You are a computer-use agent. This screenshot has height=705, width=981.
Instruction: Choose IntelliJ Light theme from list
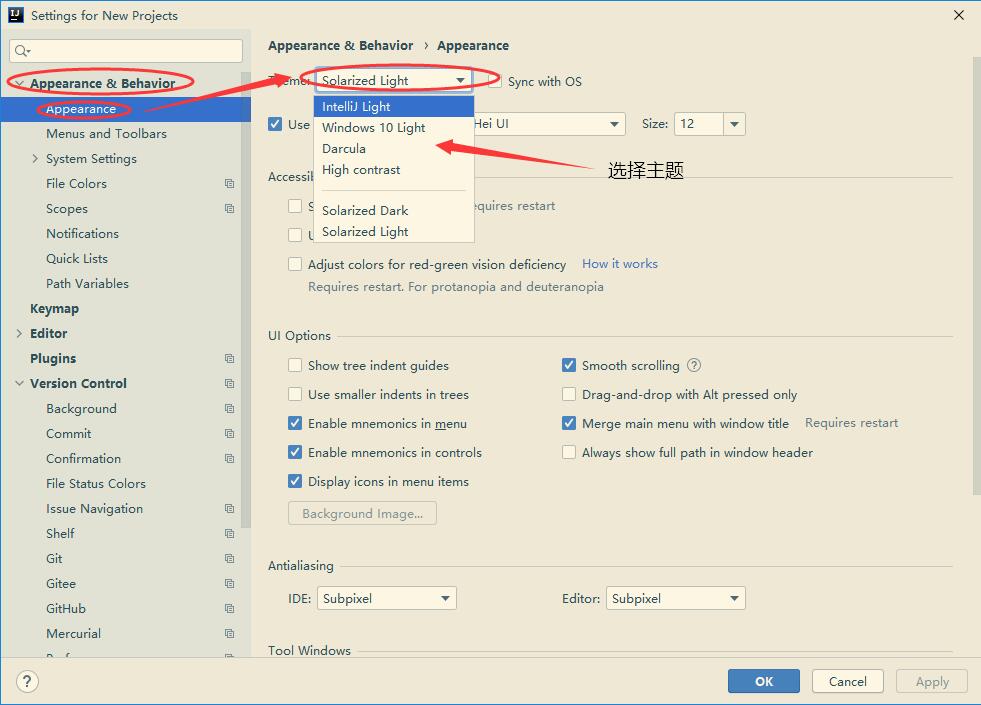[x=394, y=106]
